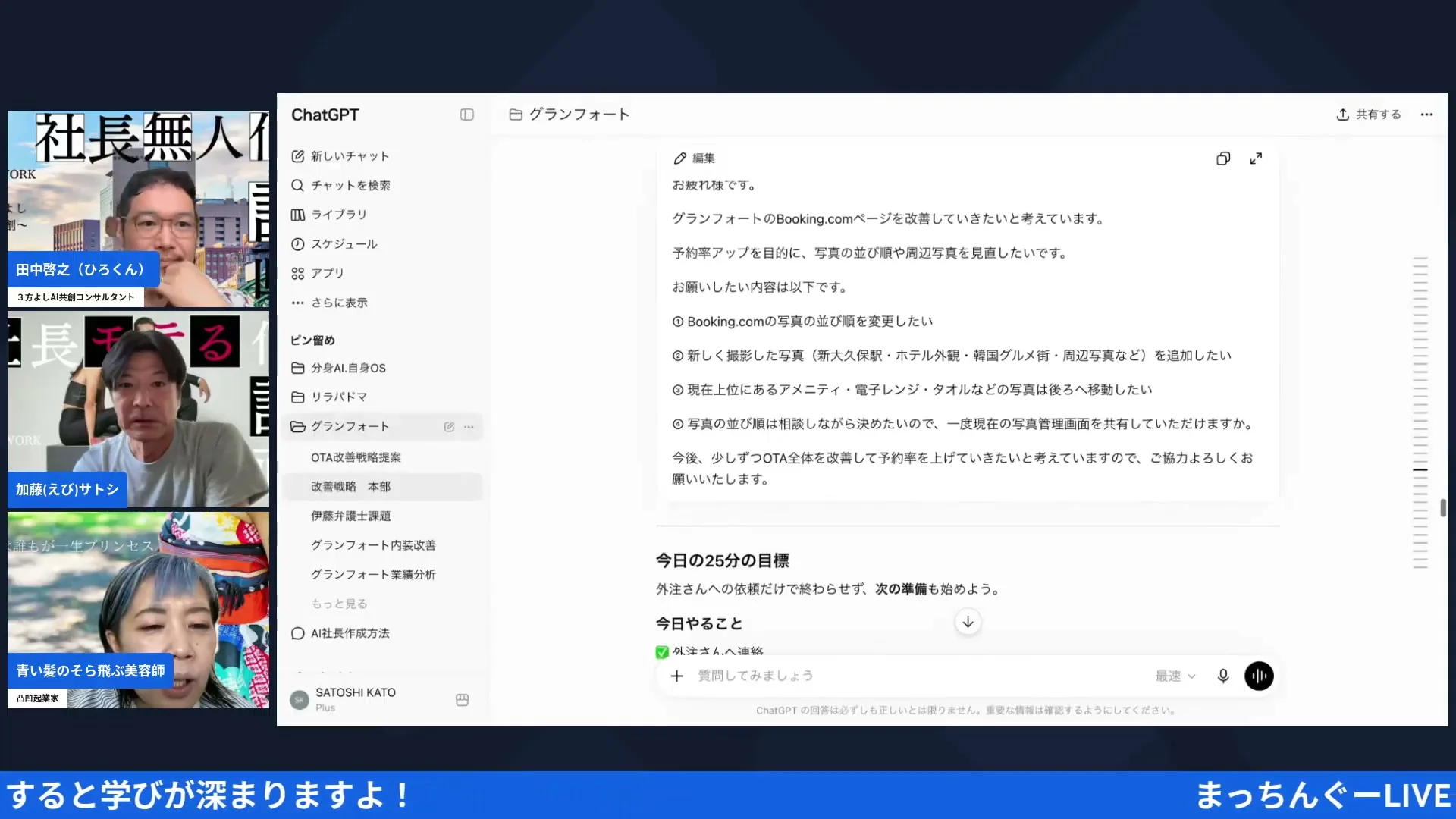This screenshot has height=819, width=1456.
Task: Click the highlighted marker in message minimap
Action: (1420, 470)
